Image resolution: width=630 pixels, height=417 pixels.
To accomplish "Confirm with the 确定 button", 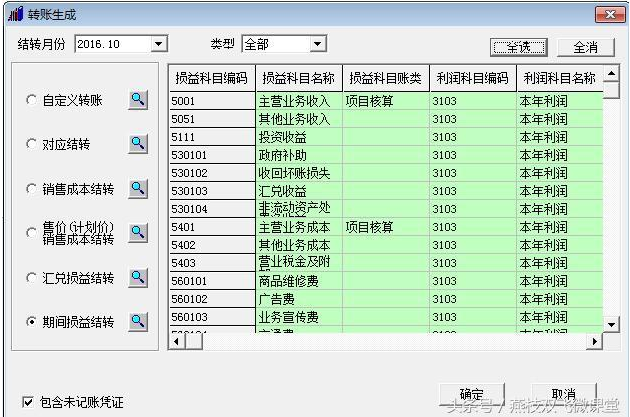I will (x=471, y=394).
